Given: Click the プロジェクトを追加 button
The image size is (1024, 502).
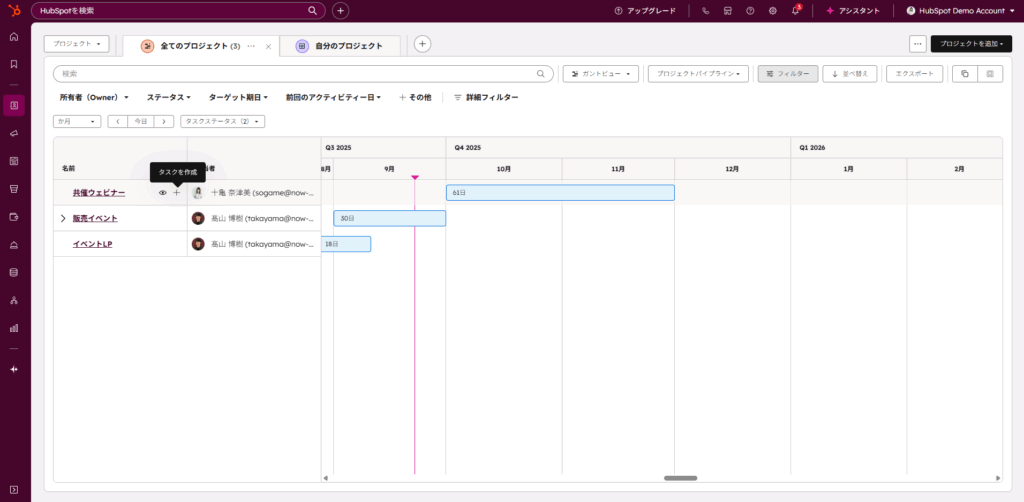Looking at the screenshot, I should point(970,44).
